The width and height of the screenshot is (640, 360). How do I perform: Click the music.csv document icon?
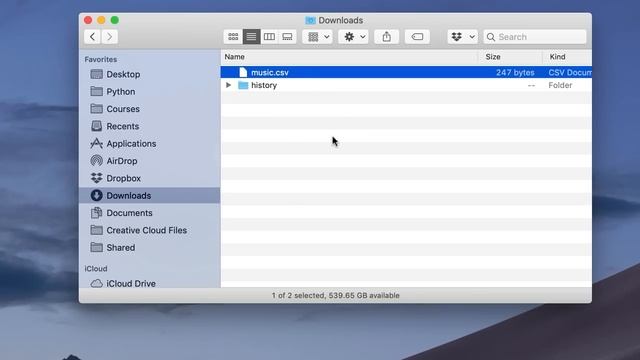coord(243,72)
